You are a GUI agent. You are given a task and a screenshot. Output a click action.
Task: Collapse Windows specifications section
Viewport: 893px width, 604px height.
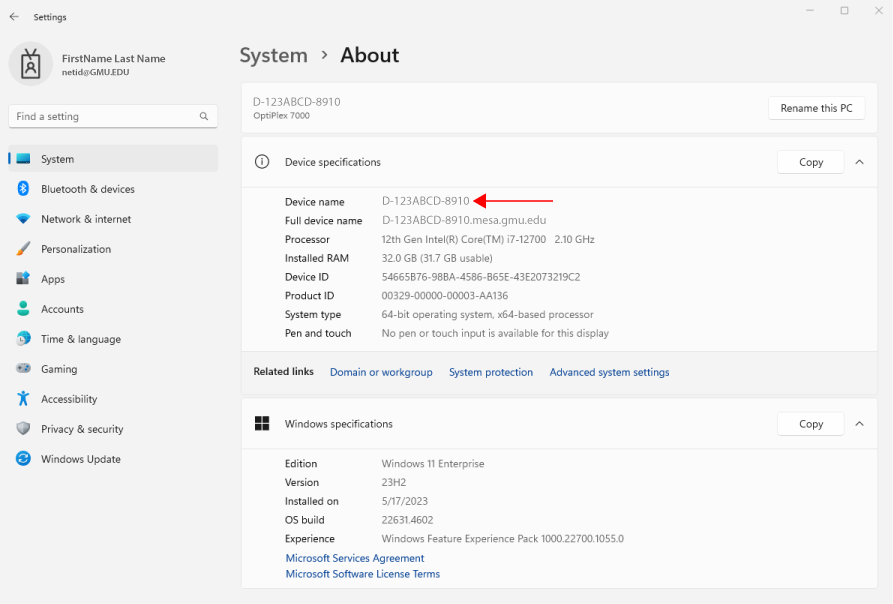click(859, 424)
